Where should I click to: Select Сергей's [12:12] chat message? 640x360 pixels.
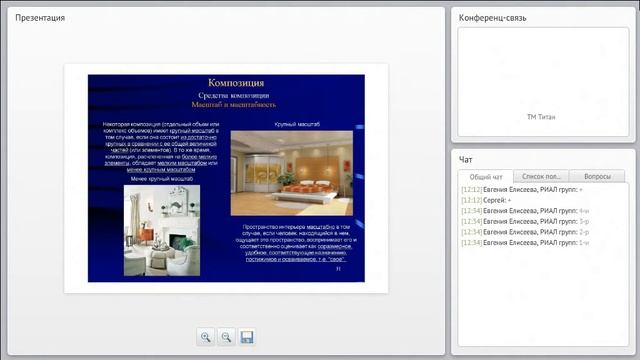click(486, 200)
